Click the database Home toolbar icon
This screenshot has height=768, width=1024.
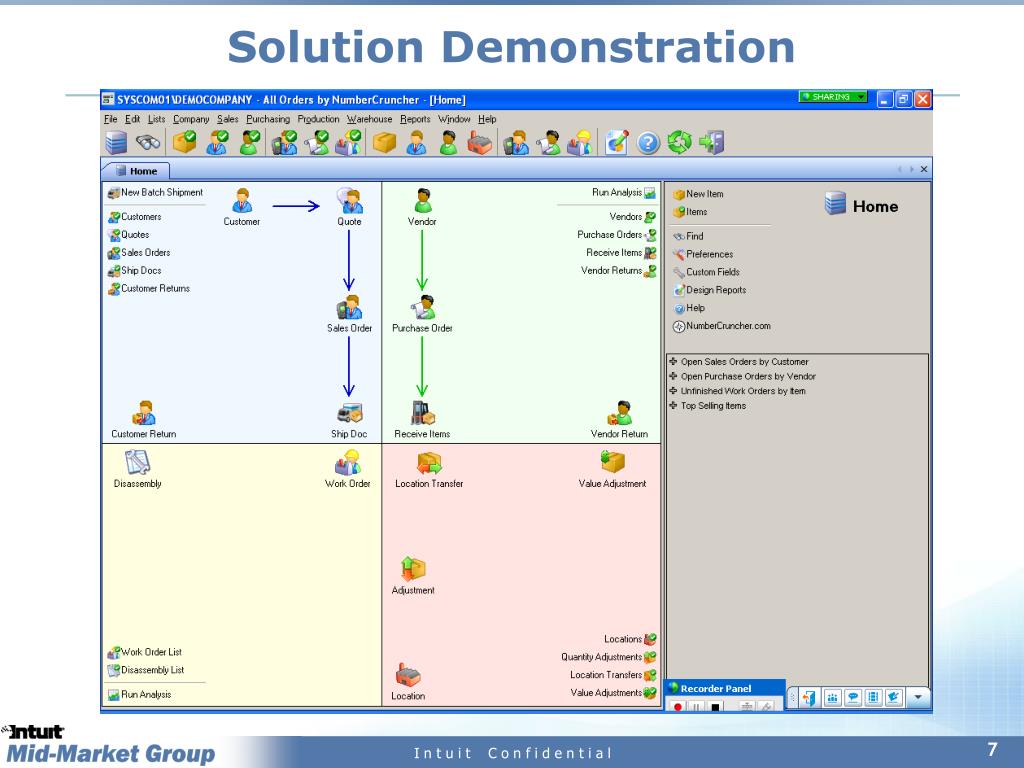116,142
